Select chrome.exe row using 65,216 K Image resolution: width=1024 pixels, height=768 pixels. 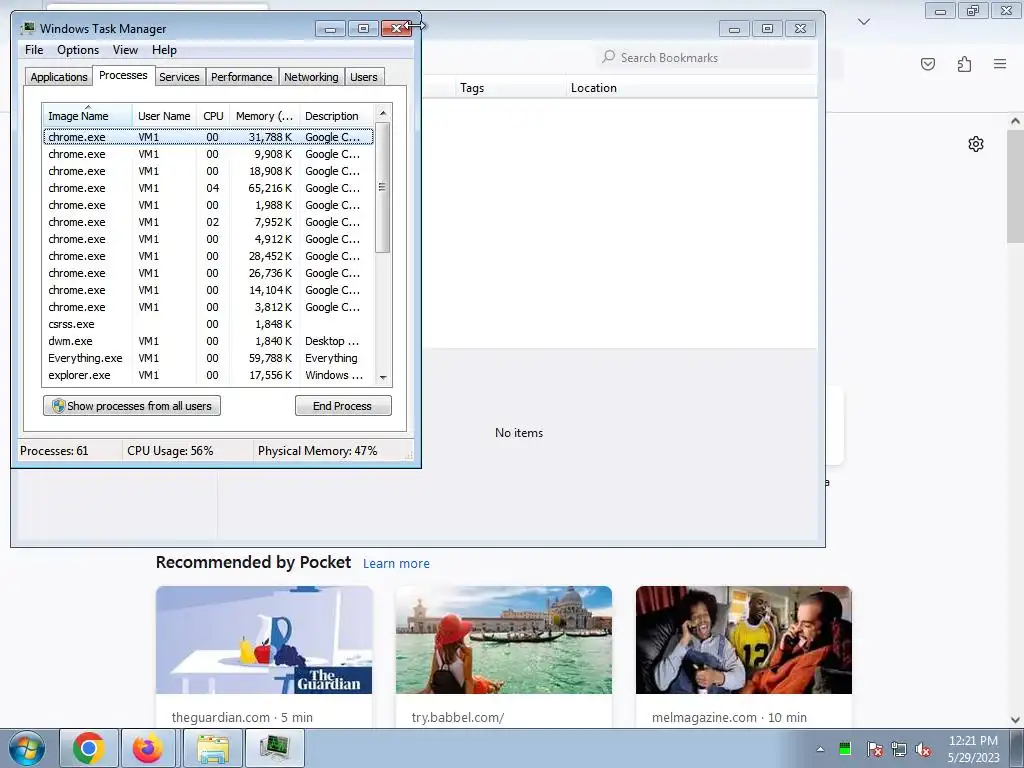[x=208, y=188]
